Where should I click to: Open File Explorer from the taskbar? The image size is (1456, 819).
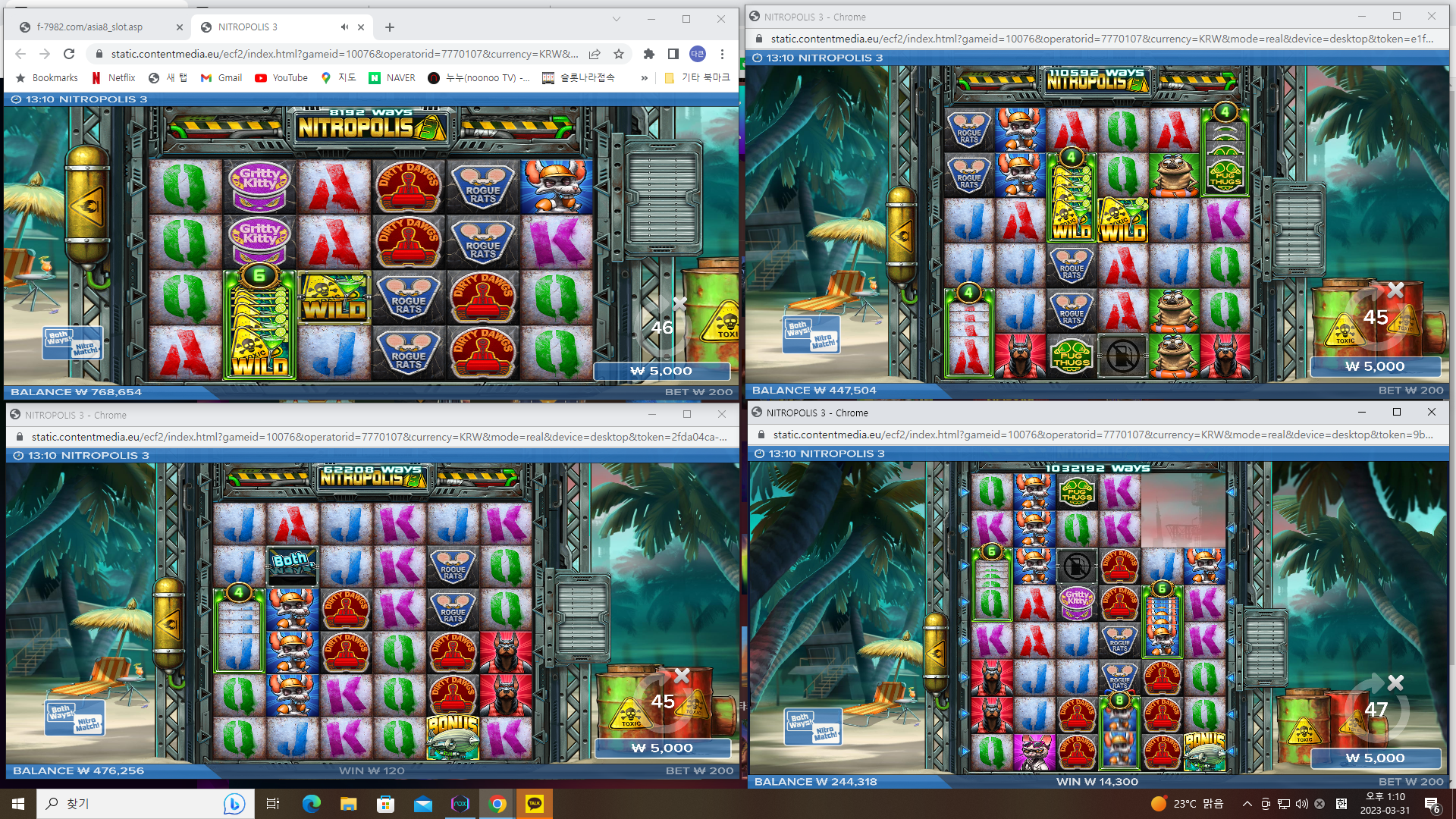(x=348, y=804)
